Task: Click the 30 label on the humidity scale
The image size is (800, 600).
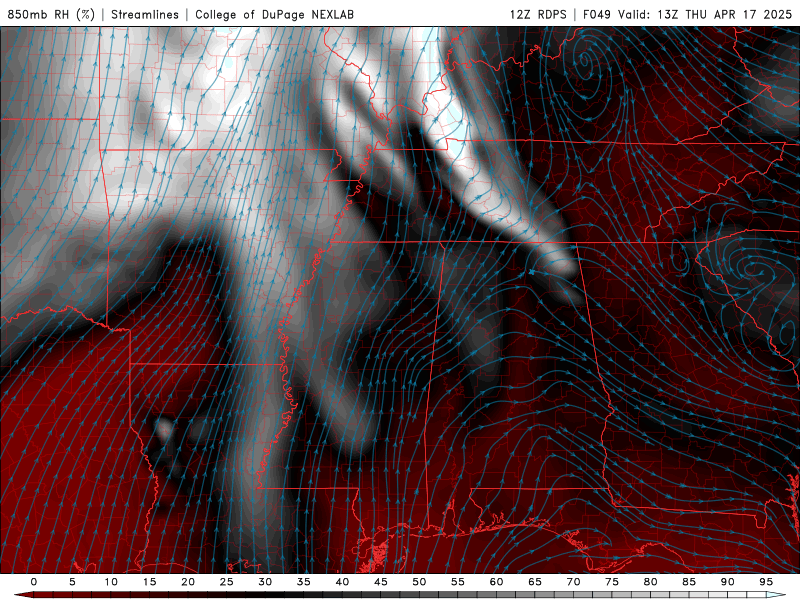Action: pos(265,582)
